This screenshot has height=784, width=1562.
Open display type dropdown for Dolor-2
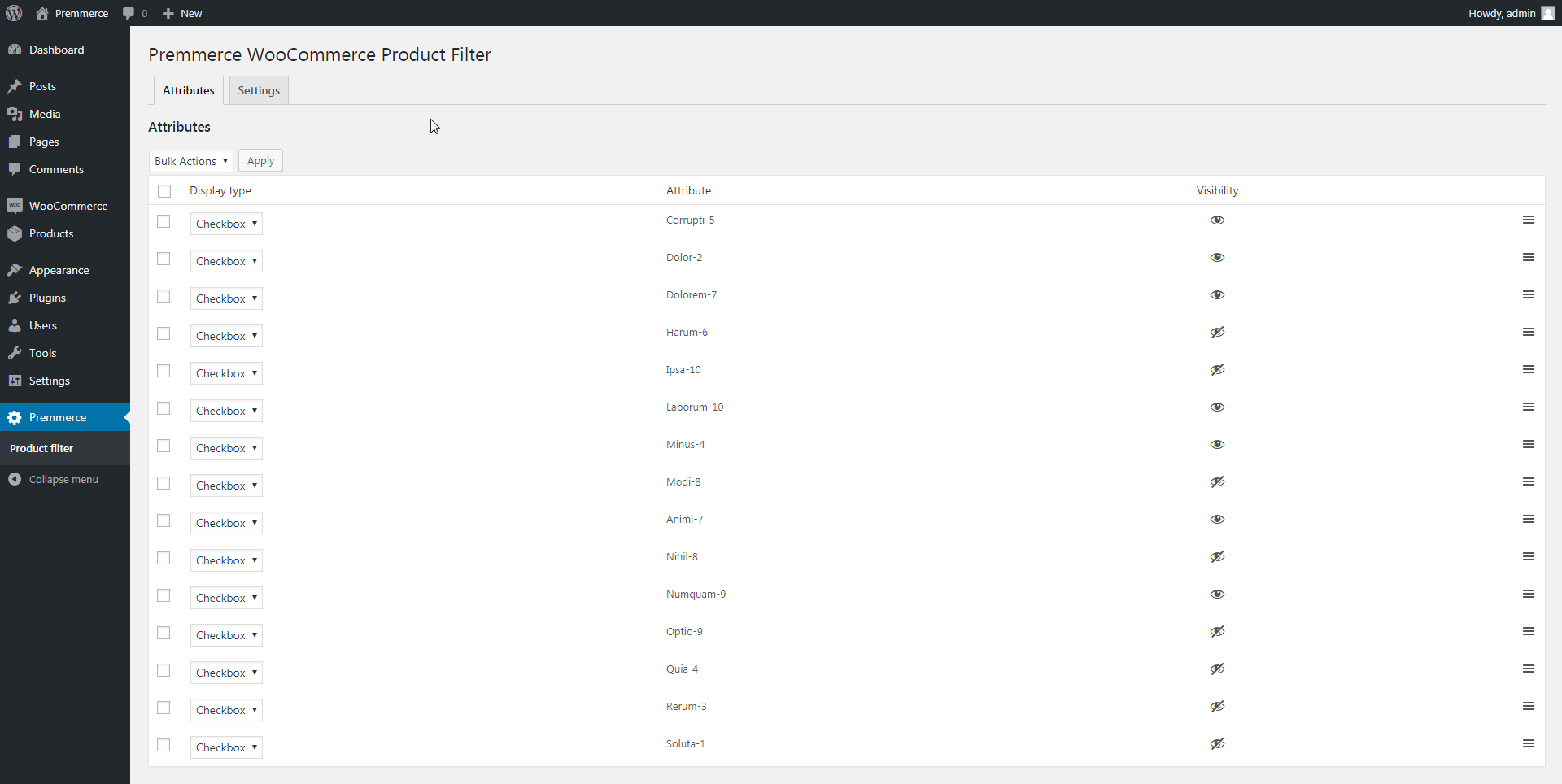coord(226,261)
